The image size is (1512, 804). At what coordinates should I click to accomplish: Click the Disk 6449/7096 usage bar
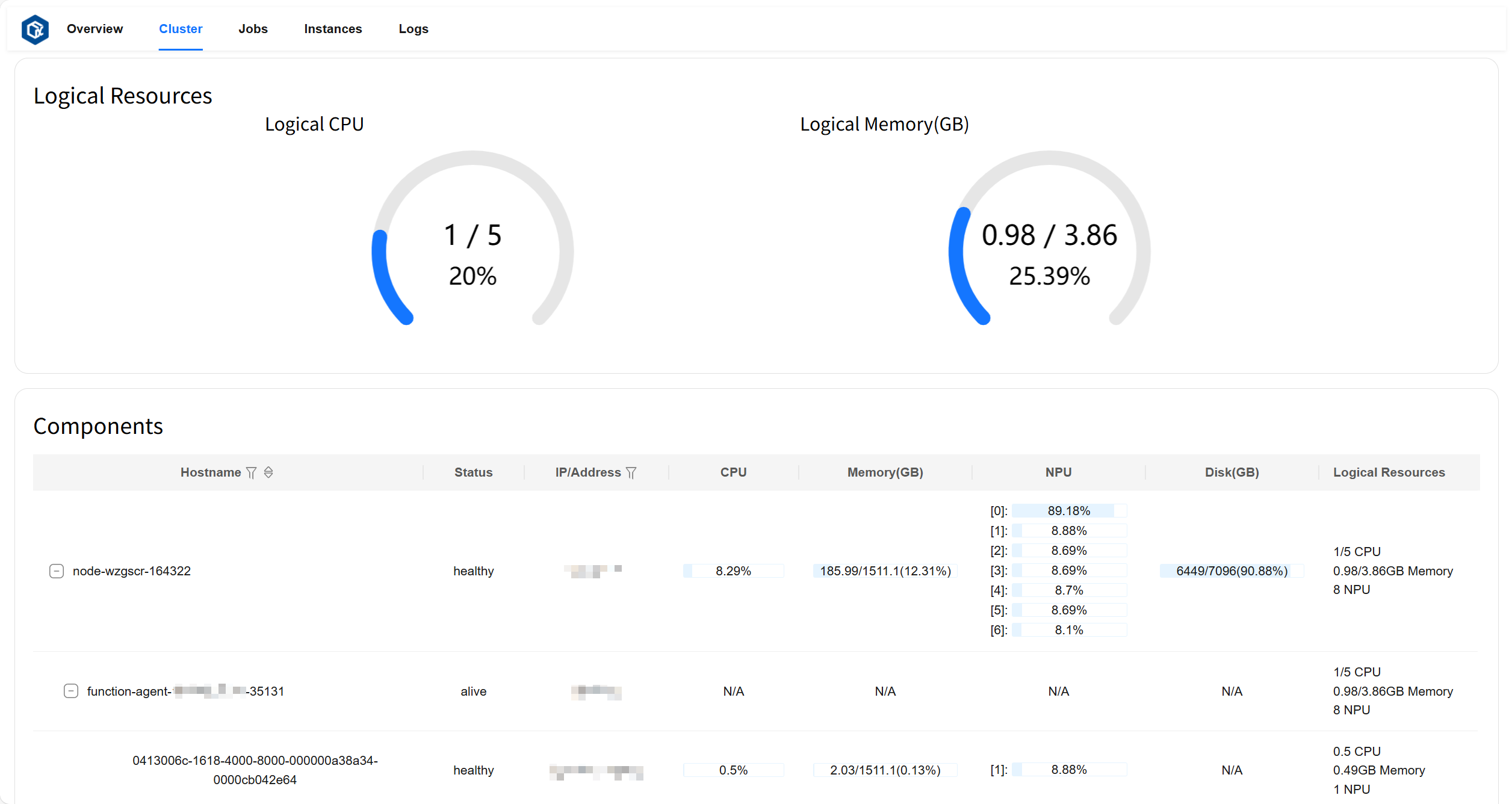tap(1232, 571)
